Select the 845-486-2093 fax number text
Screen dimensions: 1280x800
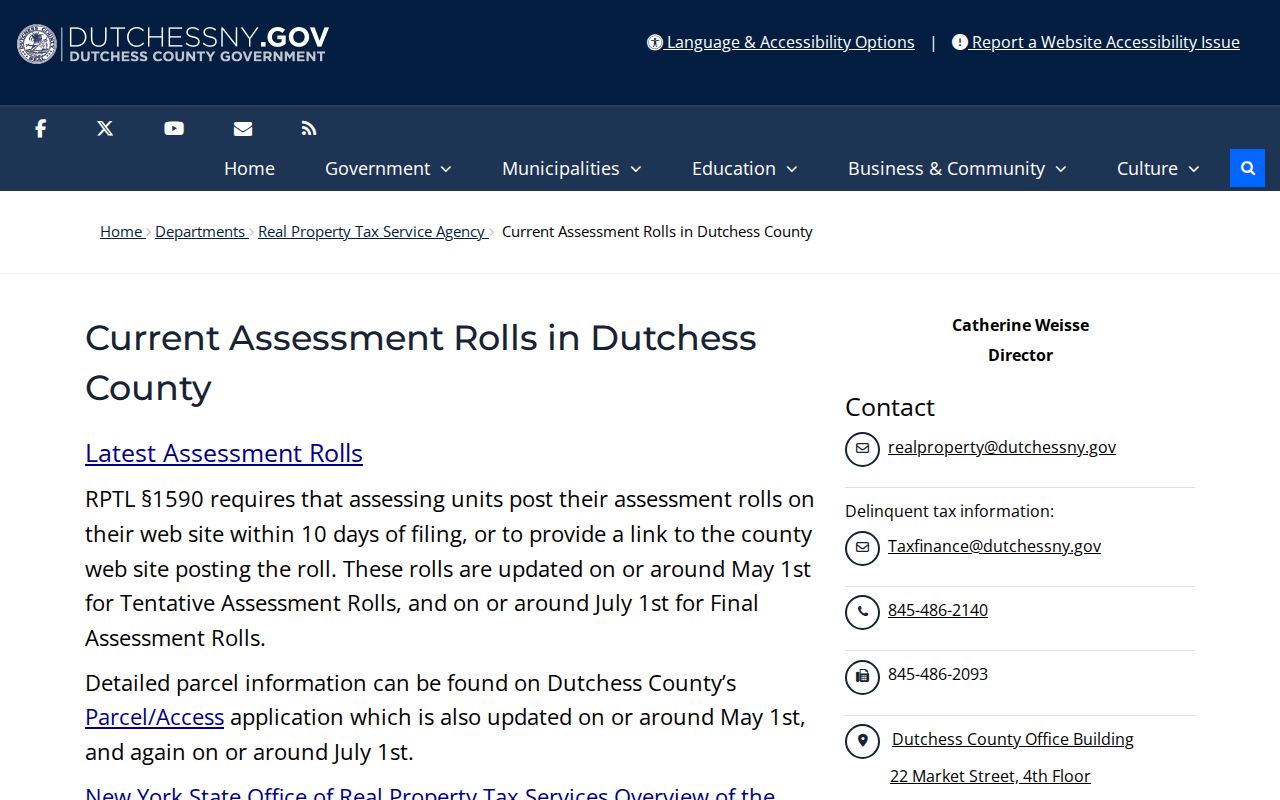(x=938, y=674)
